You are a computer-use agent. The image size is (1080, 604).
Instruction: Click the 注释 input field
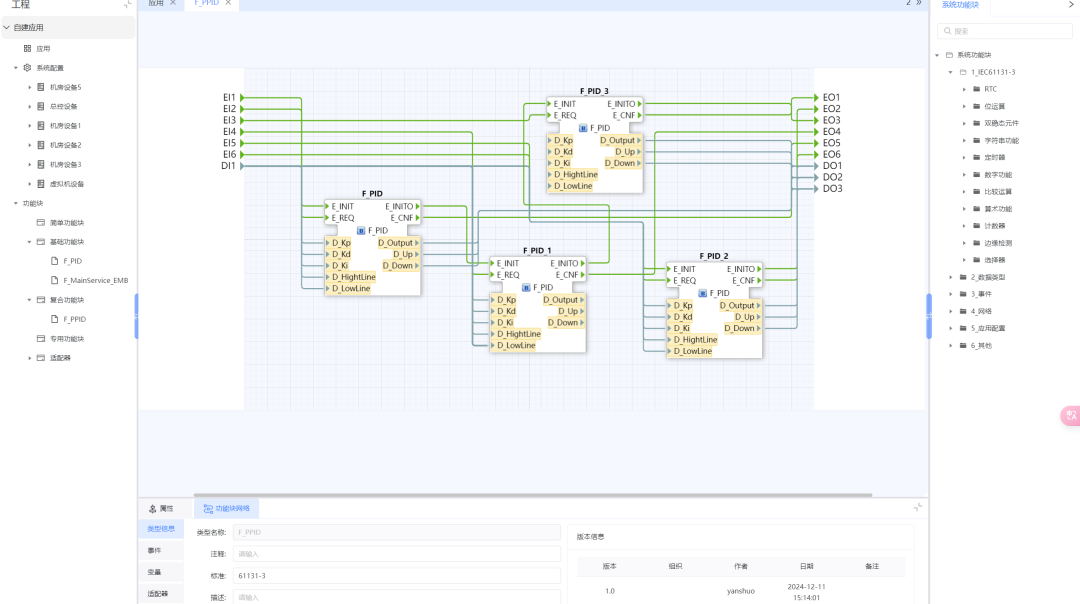point(397,554)
